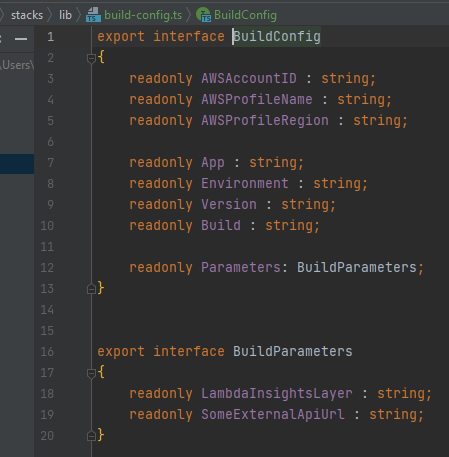Open the lib breadcrumb item
This screenshot has width=449, height=457.
65,15
